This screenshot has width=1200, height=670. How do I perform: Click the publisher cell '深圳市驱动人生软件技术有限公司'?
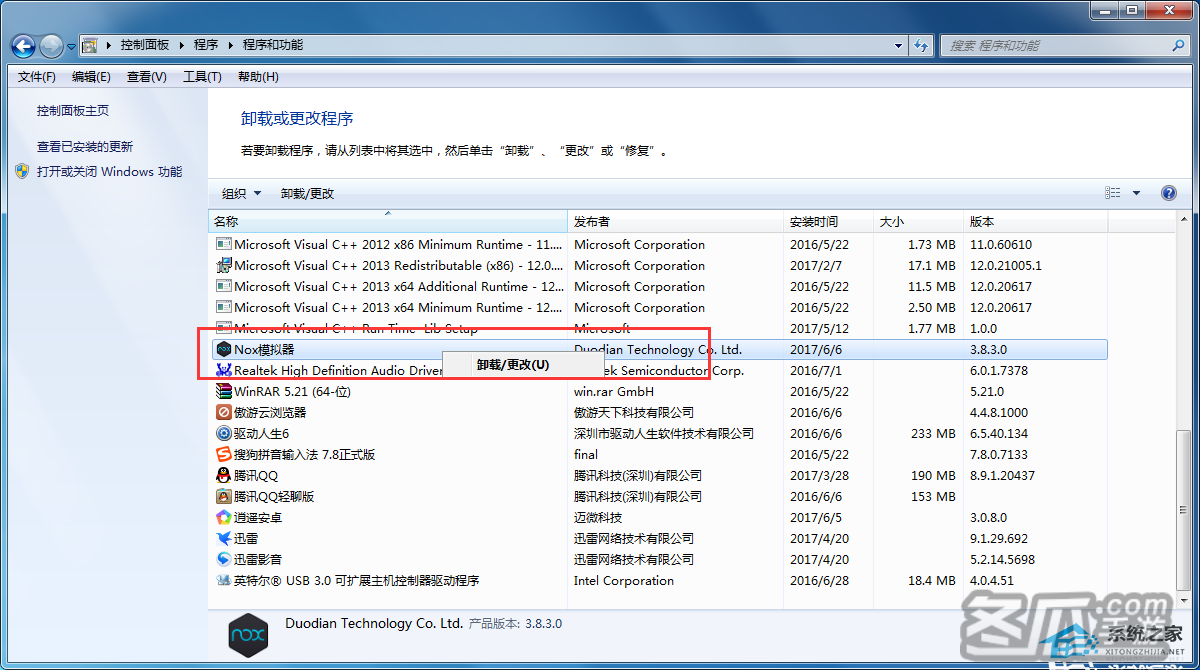(664, 434)
